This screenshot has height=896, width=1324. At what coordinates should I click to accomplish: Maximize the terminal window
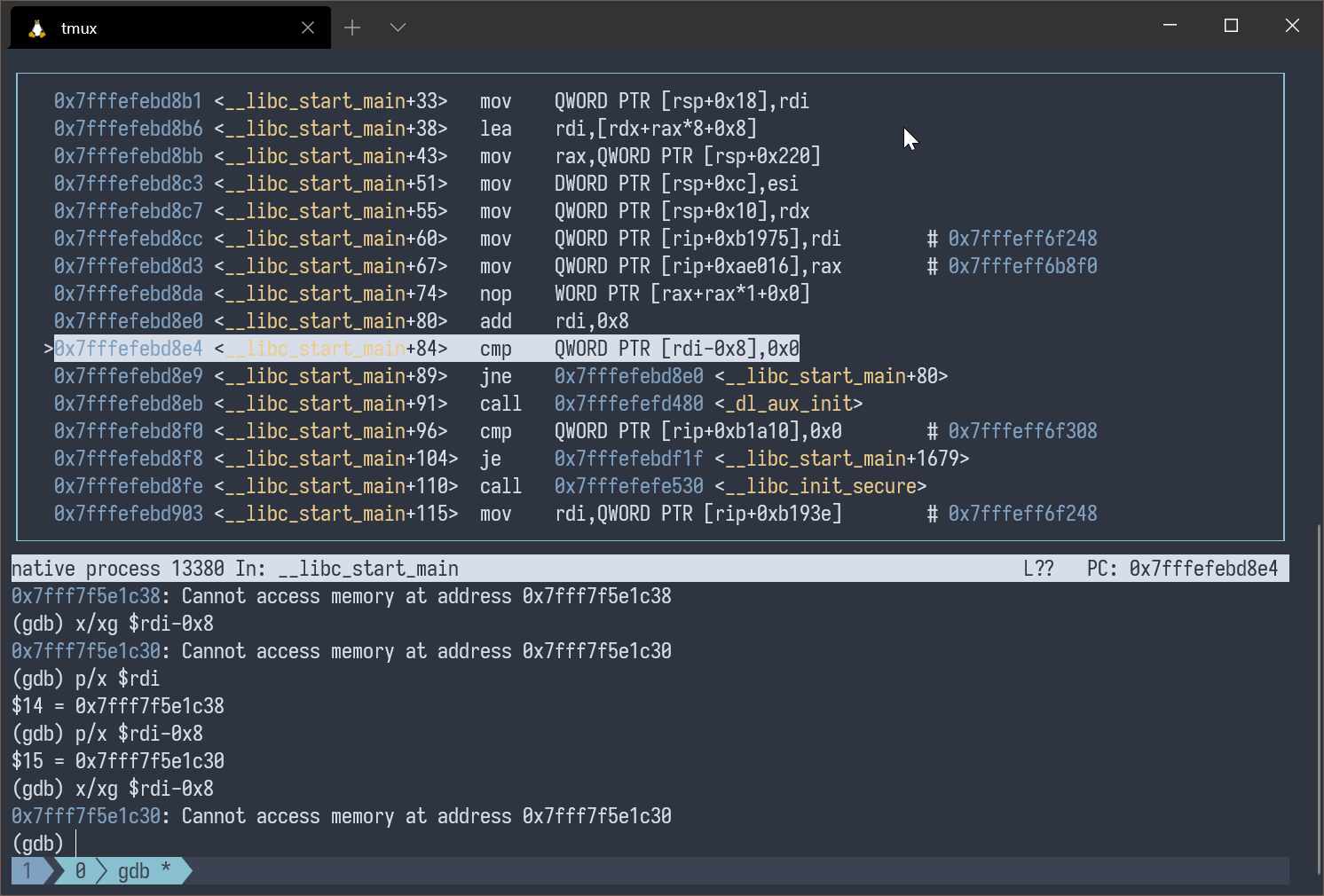pos(1231,26)
